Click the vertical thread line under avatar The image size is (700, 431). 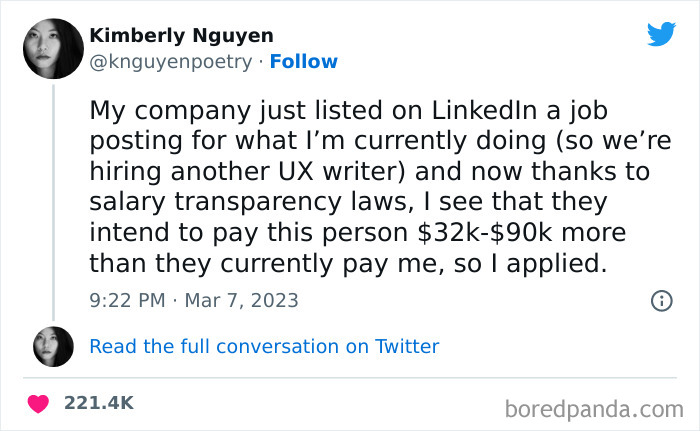click(52, 200)
